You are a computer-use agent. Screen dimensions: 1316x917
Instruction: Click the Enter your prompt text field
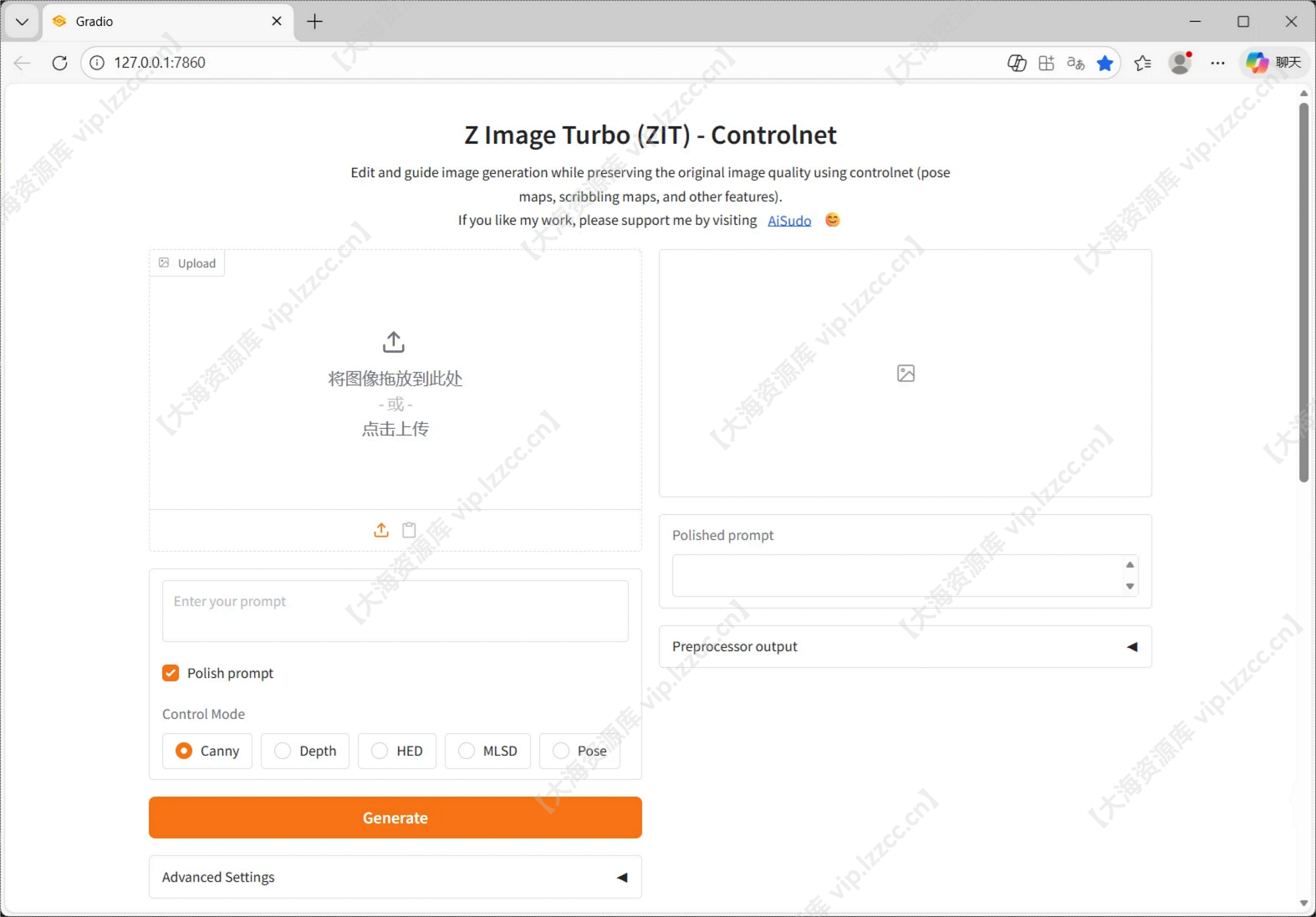pyautogui.click(x=395, y=611)
